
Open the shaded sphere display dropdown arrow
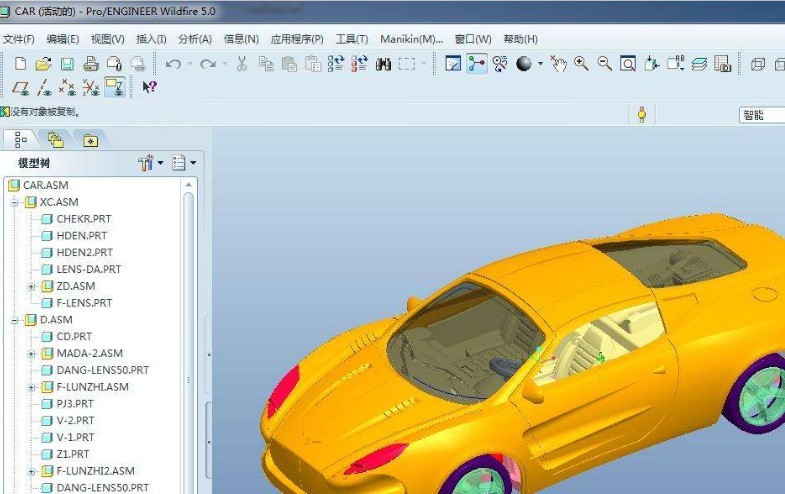point(541,64)
